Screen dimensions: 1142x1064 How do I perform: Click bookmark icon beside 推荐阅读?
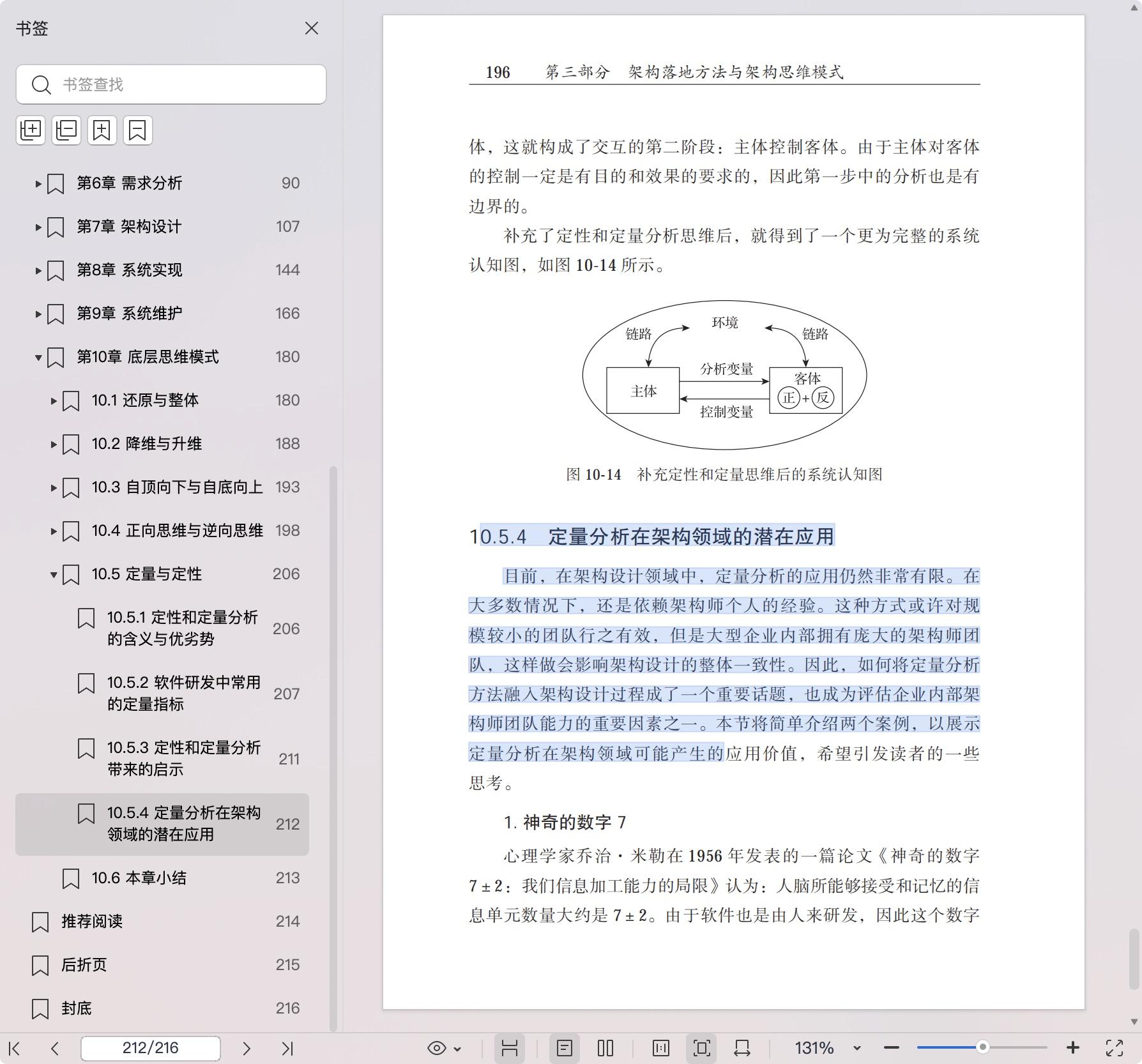(40, 922)
